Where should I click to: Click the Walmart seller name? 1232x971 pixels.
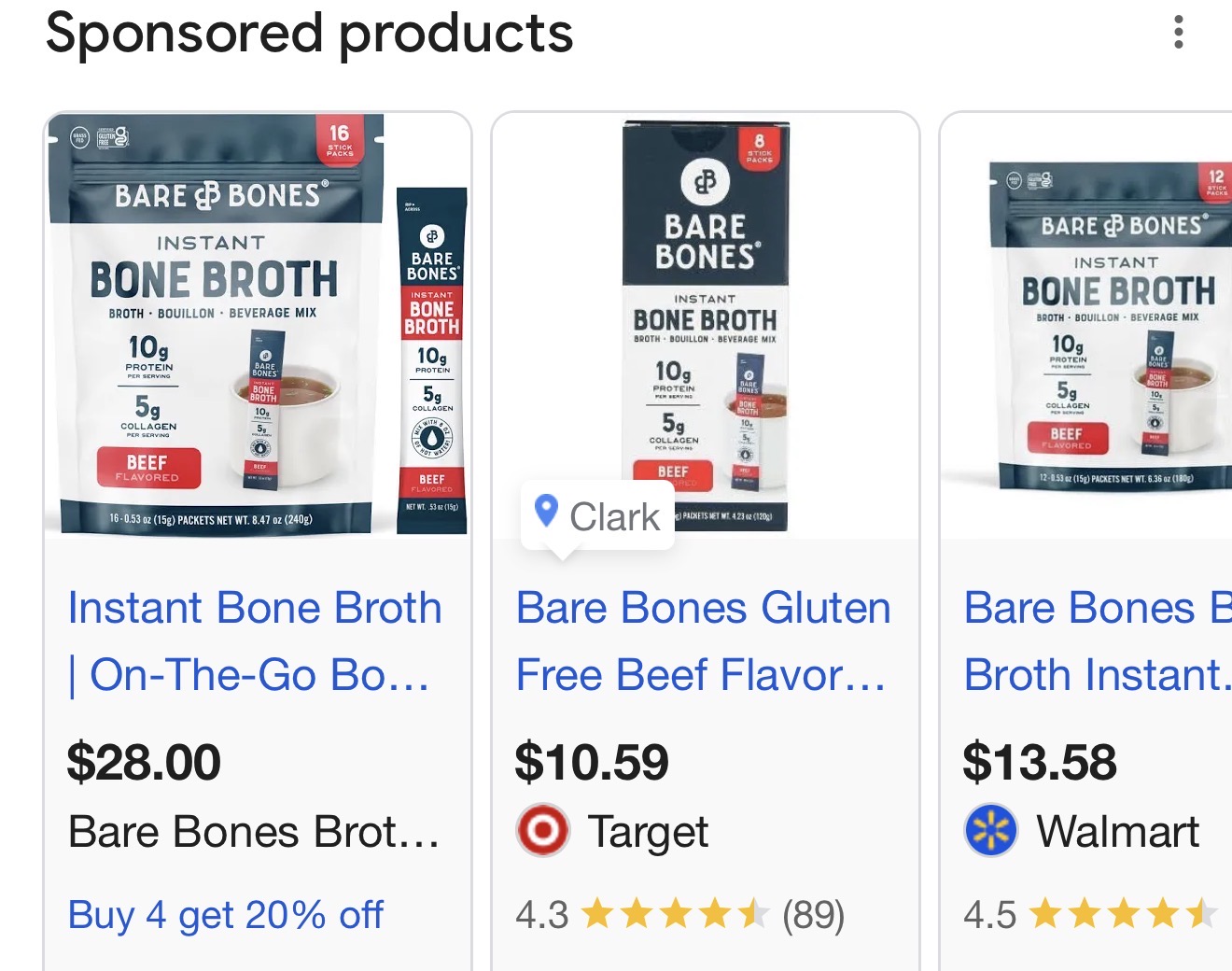(1117, 831)
